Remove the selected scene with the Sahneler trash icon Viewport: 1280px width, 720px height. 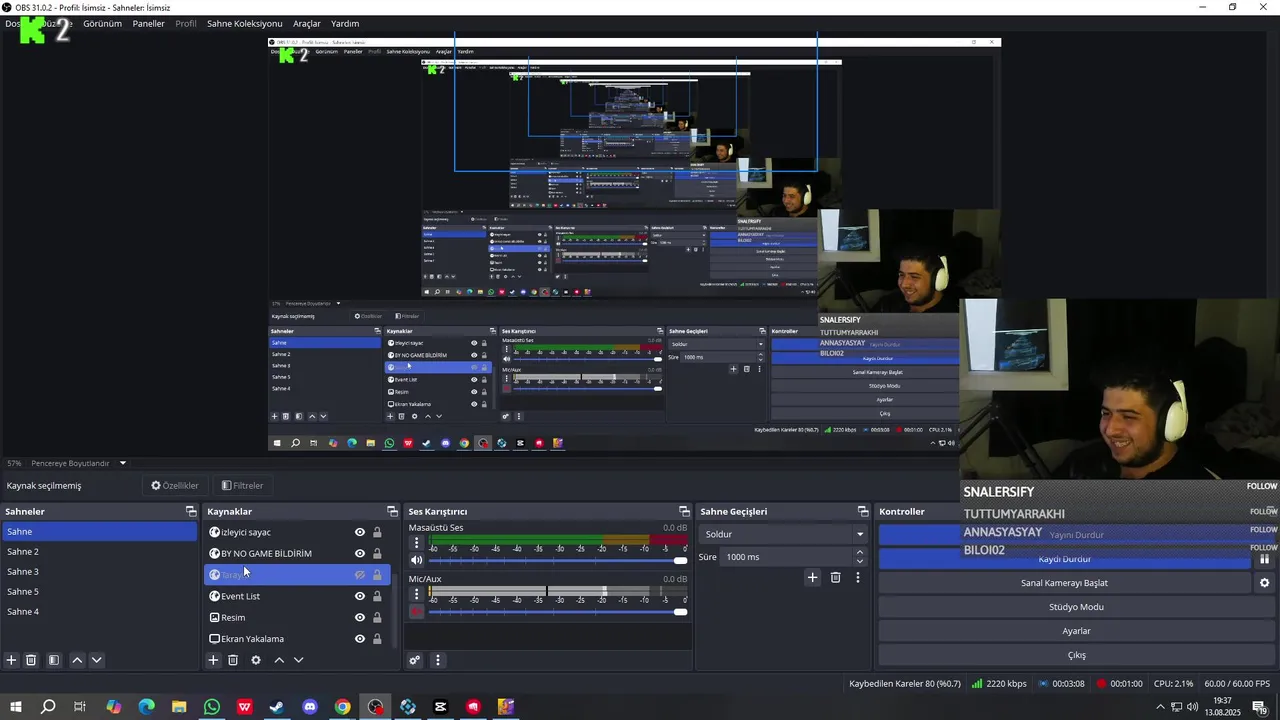click(31, 660)
